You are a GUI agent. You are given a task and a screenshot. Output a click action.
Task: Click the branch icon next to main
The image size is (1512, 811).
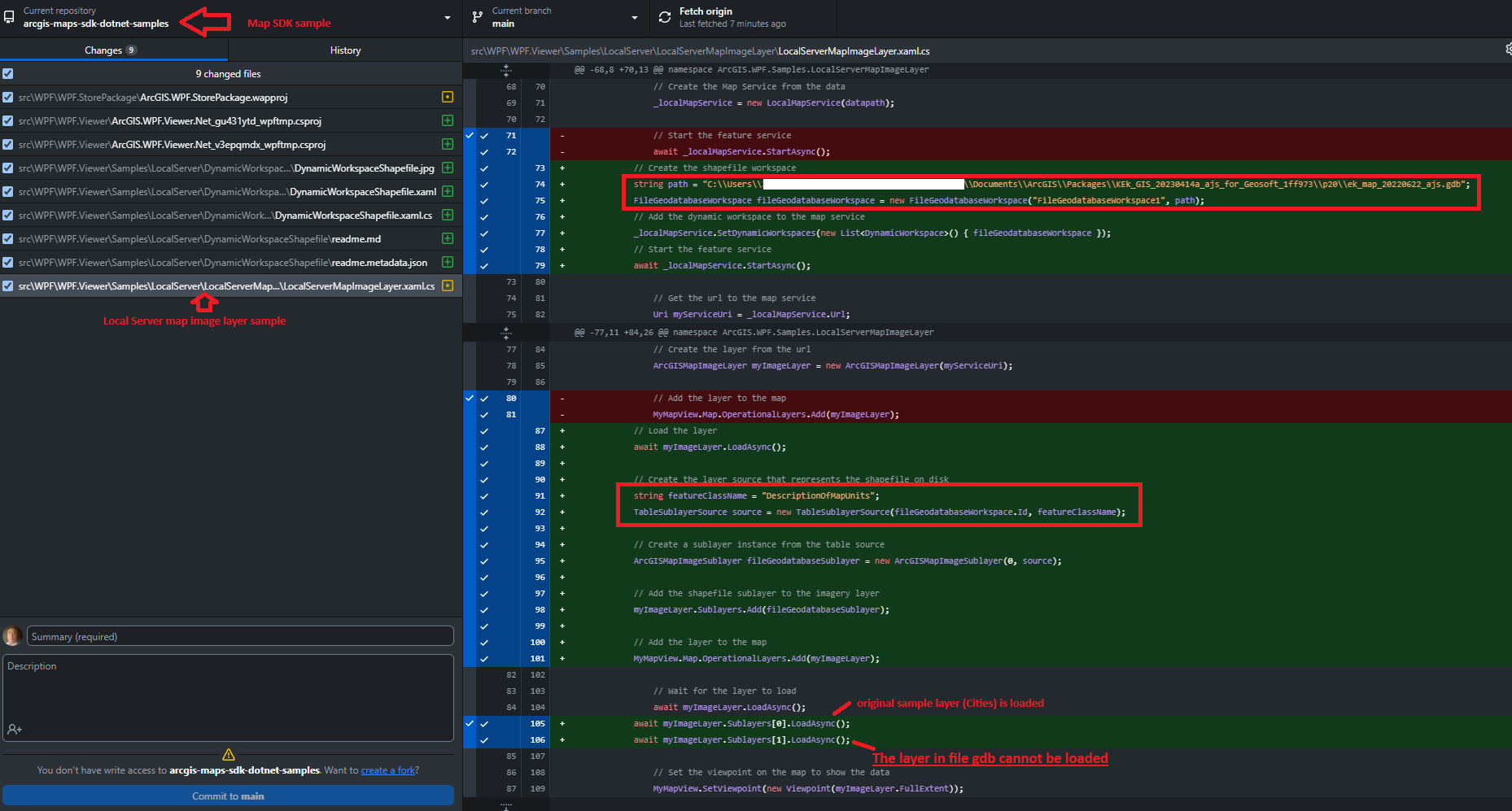[476, 16]
